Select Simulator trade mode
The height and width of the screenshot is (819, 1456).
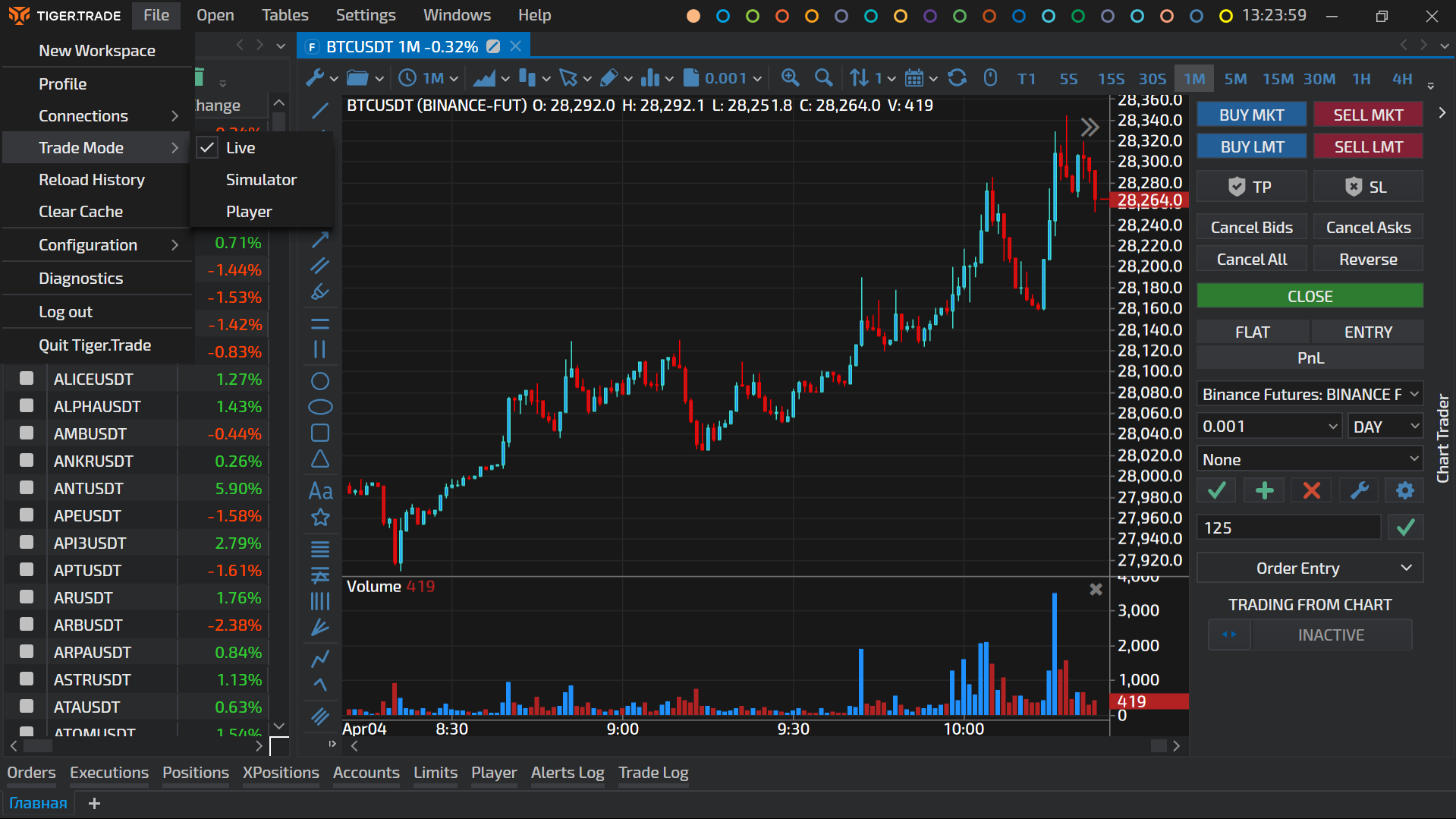[x=261, y=180]
